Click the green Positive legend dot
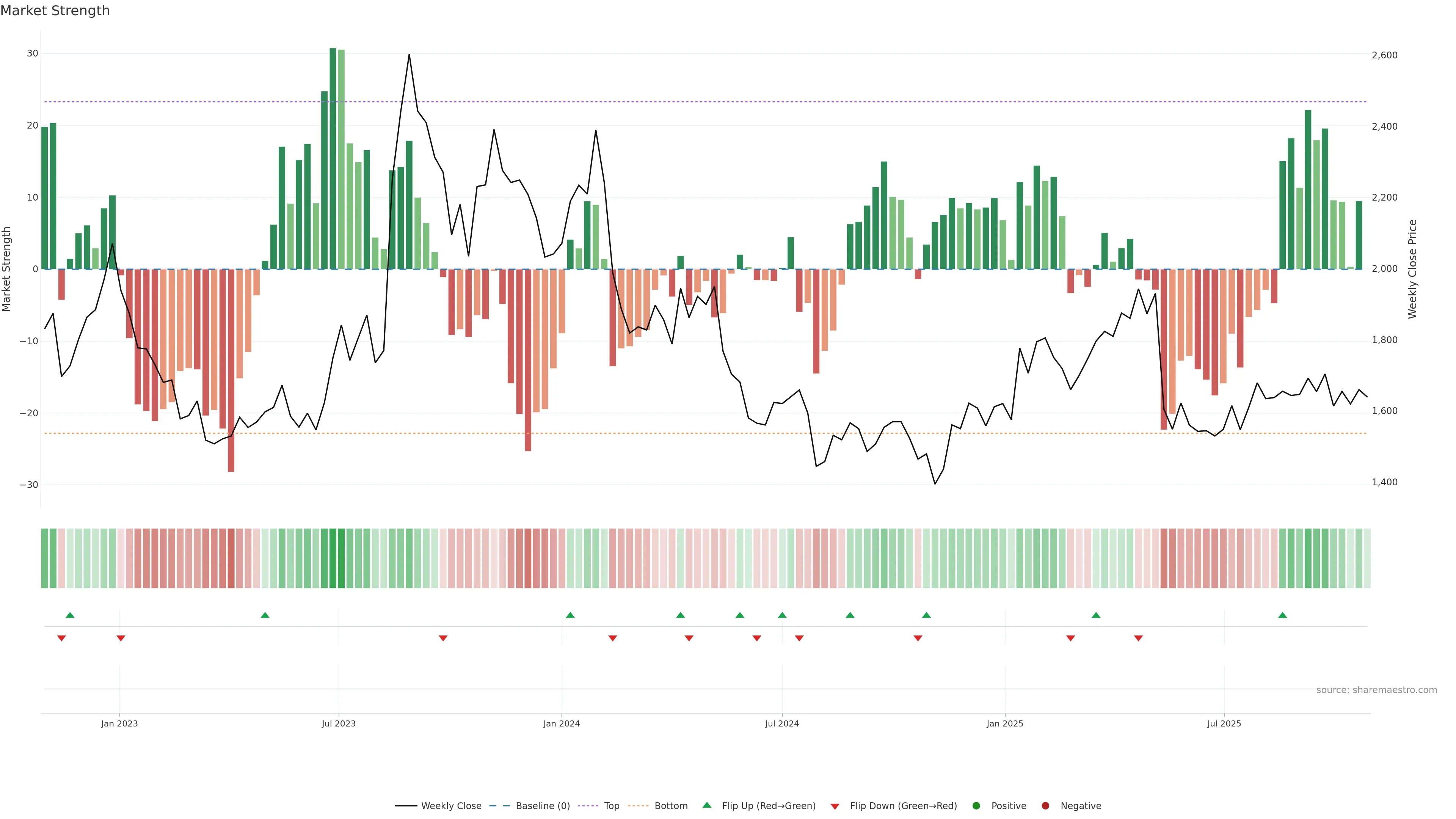This screenshot has width=1456, height=819. 976,805
